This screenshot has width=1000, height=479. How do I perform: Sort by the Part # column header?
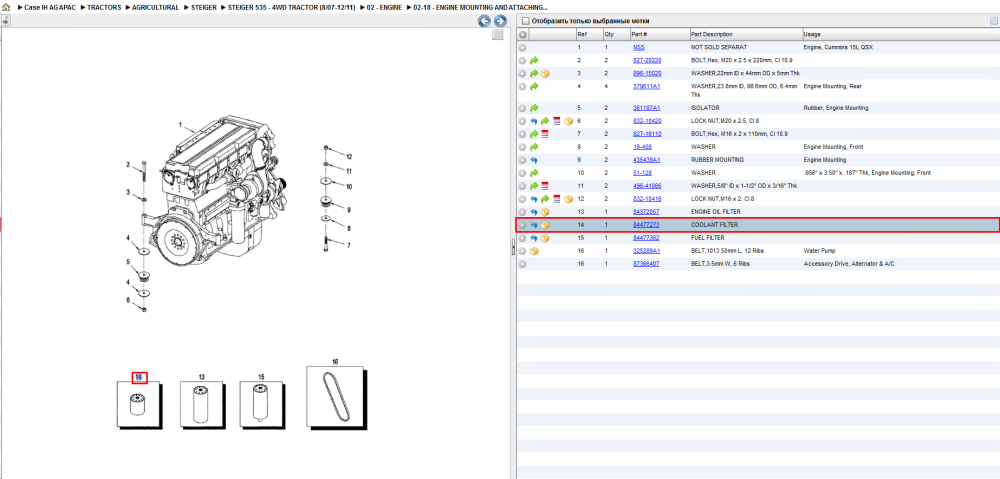tap(640, 34)
